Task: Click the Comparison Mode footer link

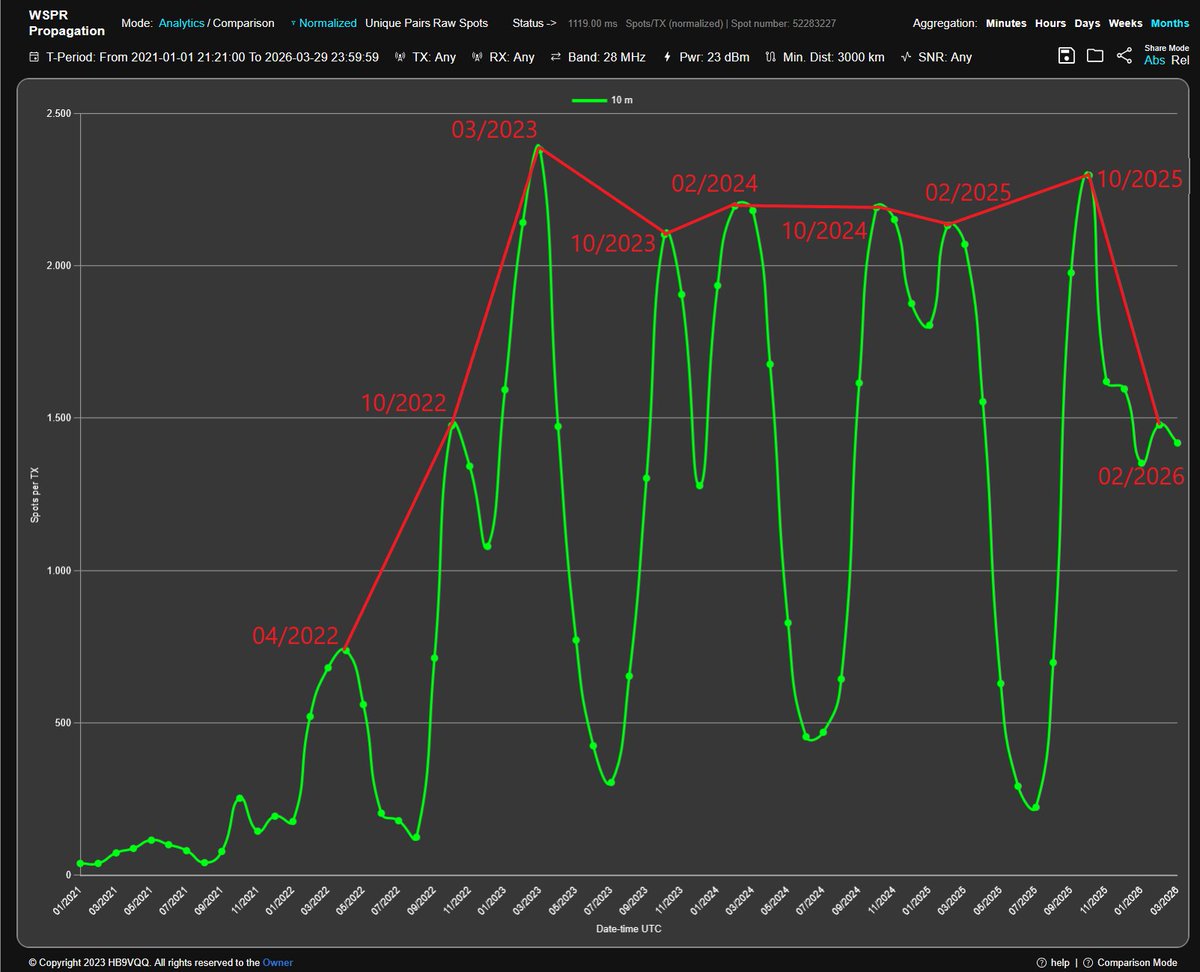Action: tap(1137, 962)
